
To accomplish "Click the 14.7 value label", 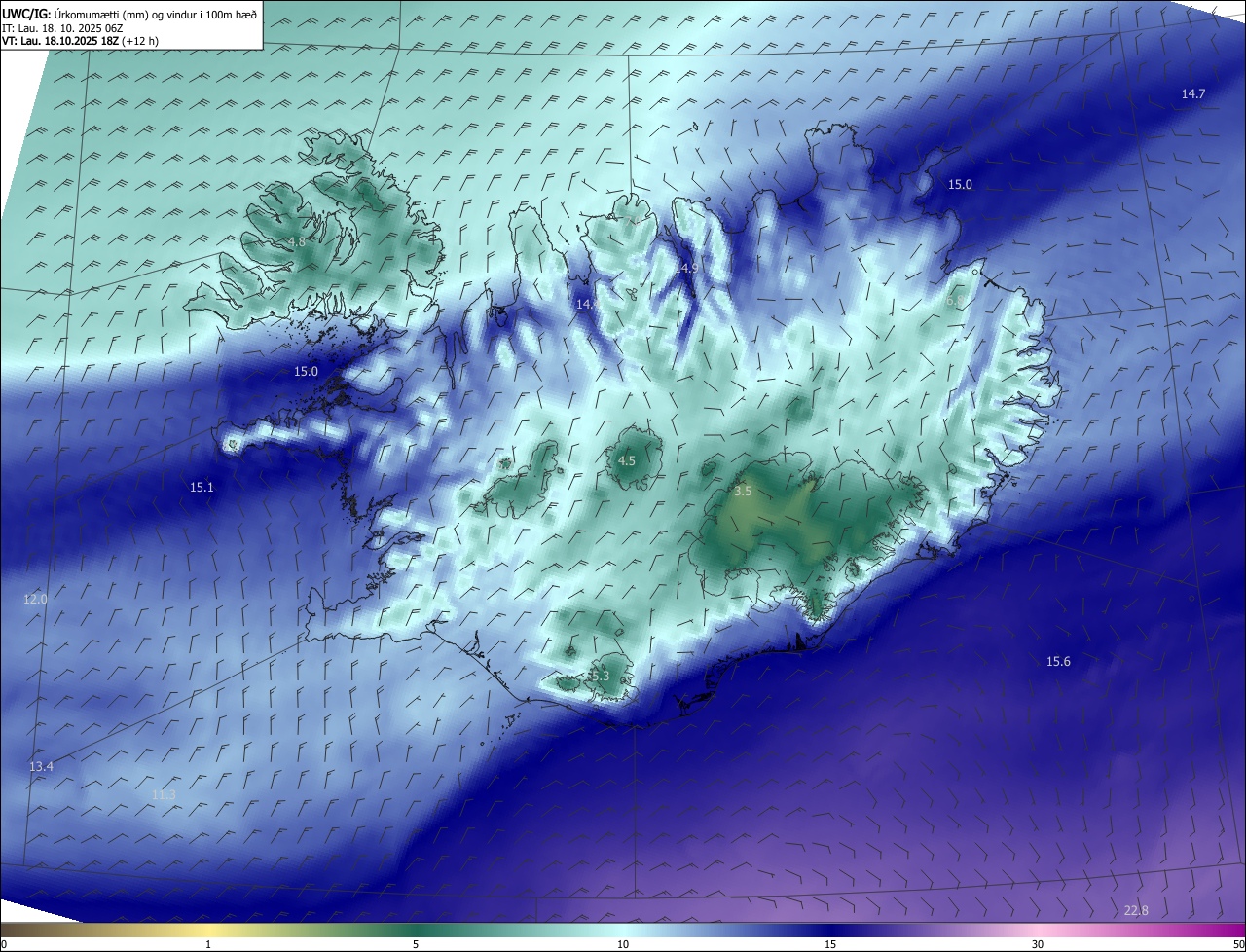I will click(x=1193, y=93).
